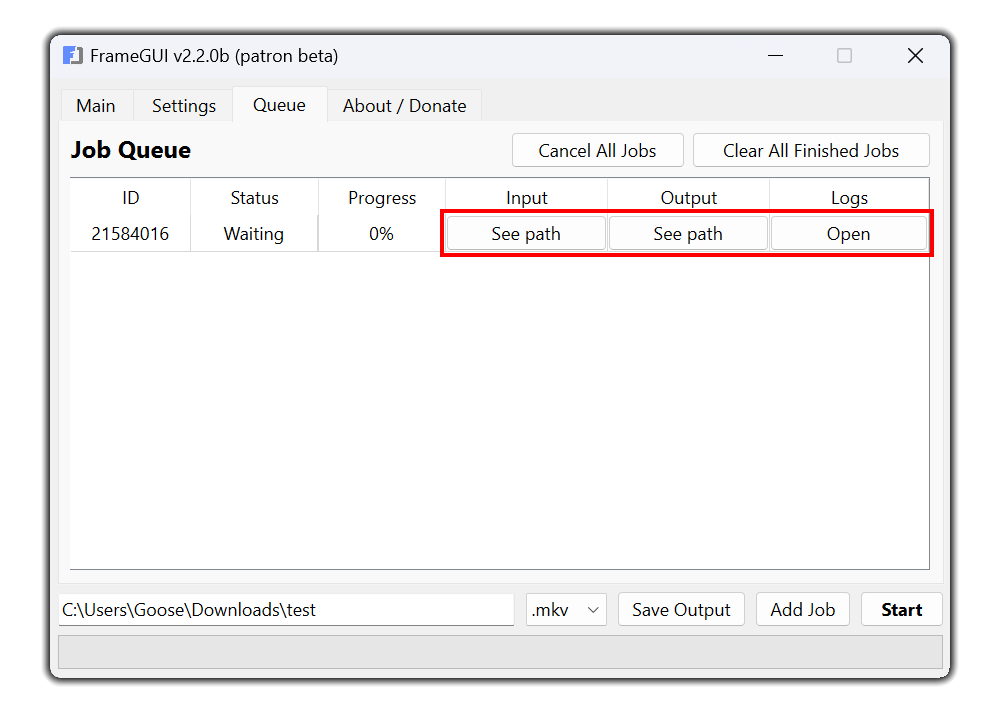Minimize the FrameGUI window

point(776,56)
